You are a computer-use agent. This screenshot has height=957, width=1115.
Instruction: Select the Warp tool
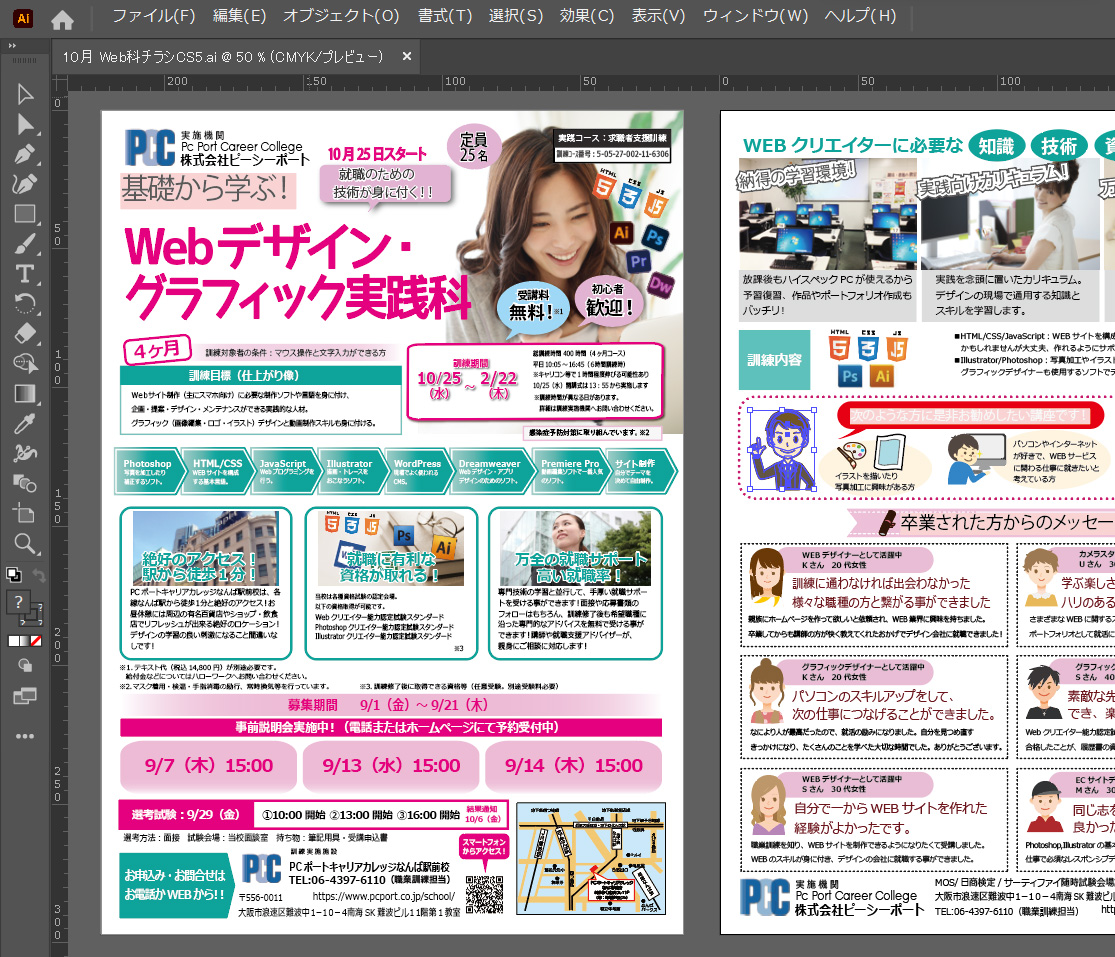click(25, 453)
